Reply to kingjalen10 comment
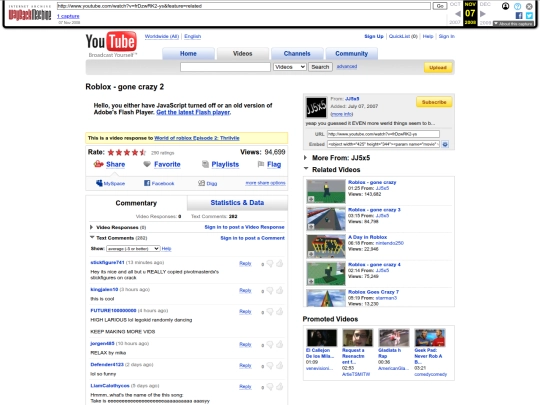Image resolution: width=540 pixels, height=405 pixels. pos(245,290)
